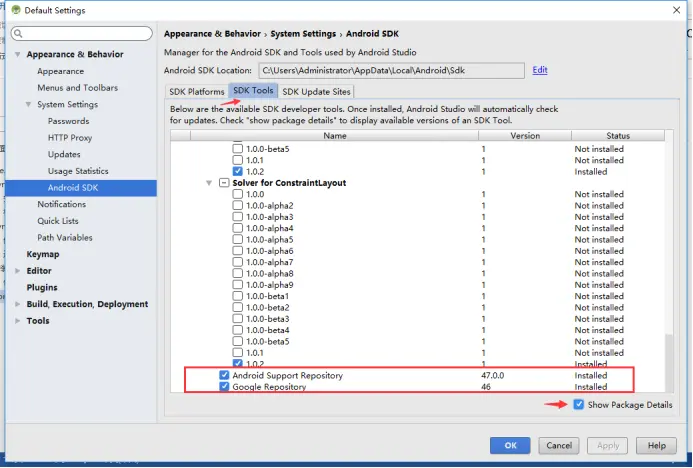
Task: Click the Name column header
Action: tap(335, 136)
